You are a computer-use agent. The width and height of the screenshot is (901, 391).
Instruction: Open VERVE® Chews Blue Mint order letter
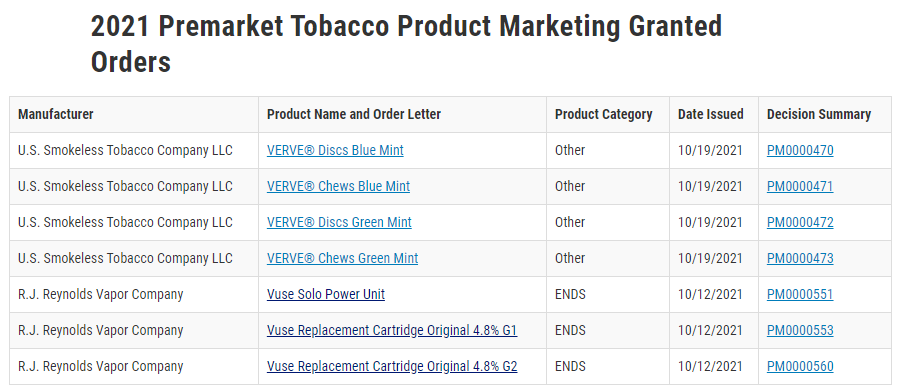(x=338, y=186)
